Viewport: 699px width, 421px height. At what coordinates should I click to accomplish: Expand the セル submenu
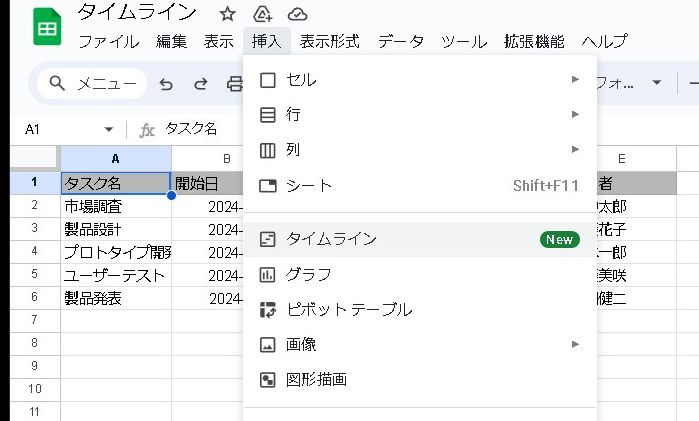[420, 79]
